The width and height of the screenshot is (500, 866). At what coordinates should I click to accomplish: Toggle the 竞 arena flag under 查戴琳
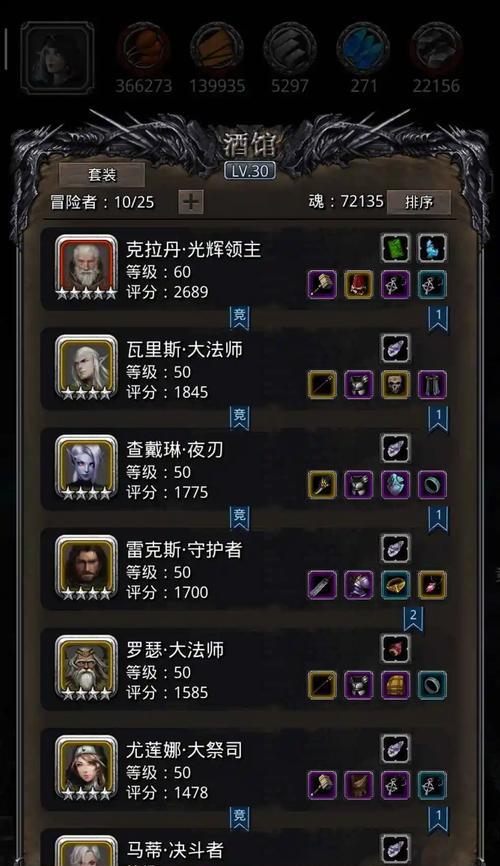tap(239, 518)
